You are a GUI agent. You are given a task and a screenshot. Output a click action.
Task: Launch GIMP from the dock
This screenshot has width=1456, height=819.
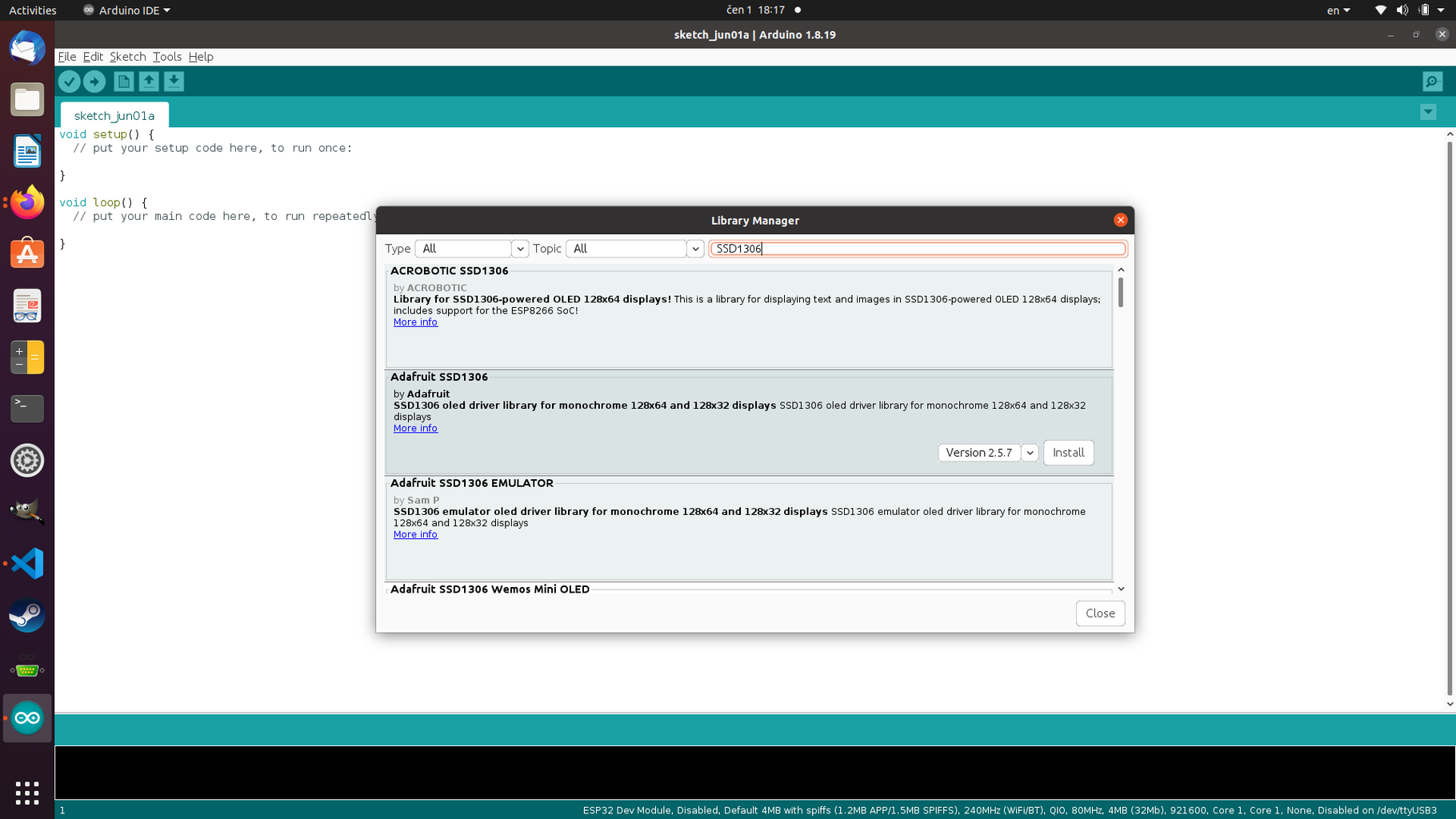pos(27,512)
